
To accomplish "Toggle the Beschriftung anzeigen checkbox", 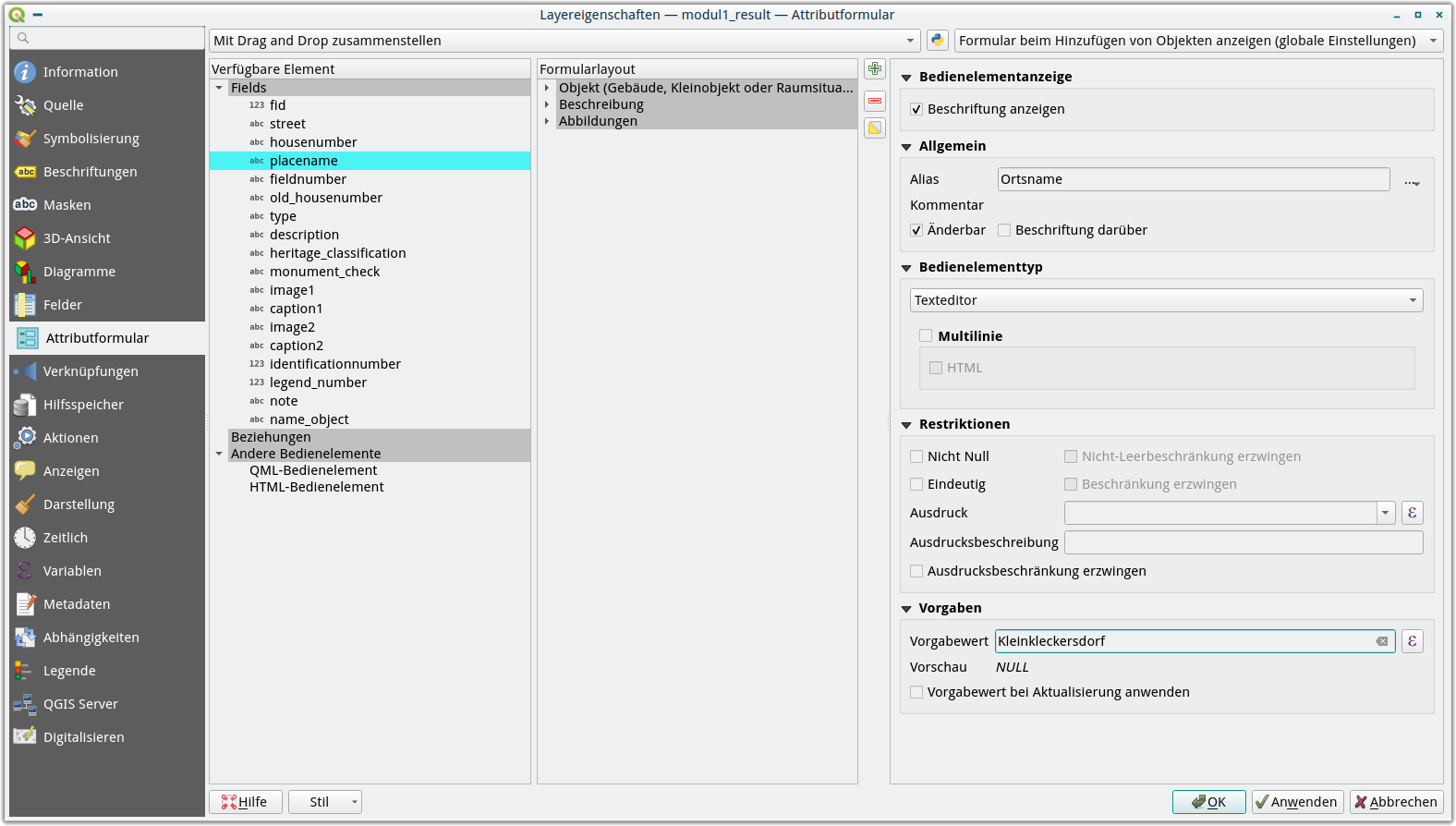I will 916,109.
